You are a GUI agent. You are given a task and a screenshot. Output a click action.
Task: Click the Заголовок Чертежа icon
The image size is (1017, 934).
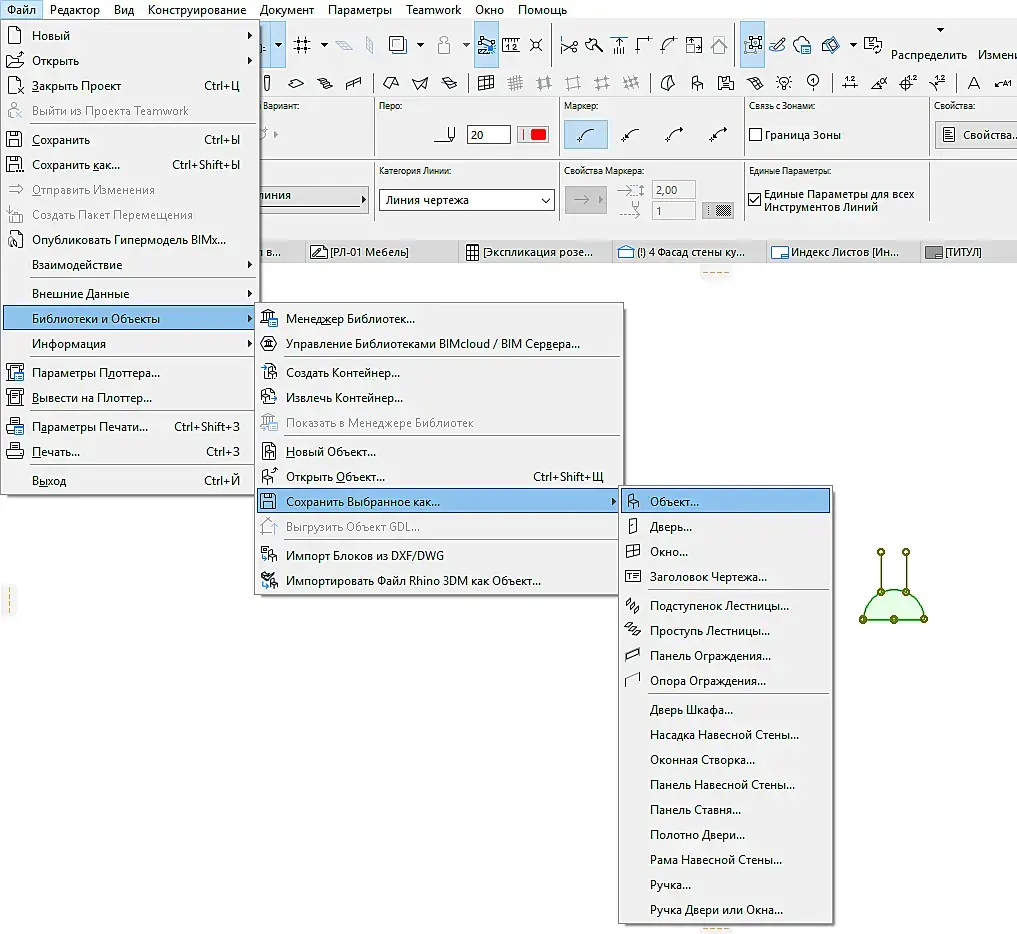(633, 576)
